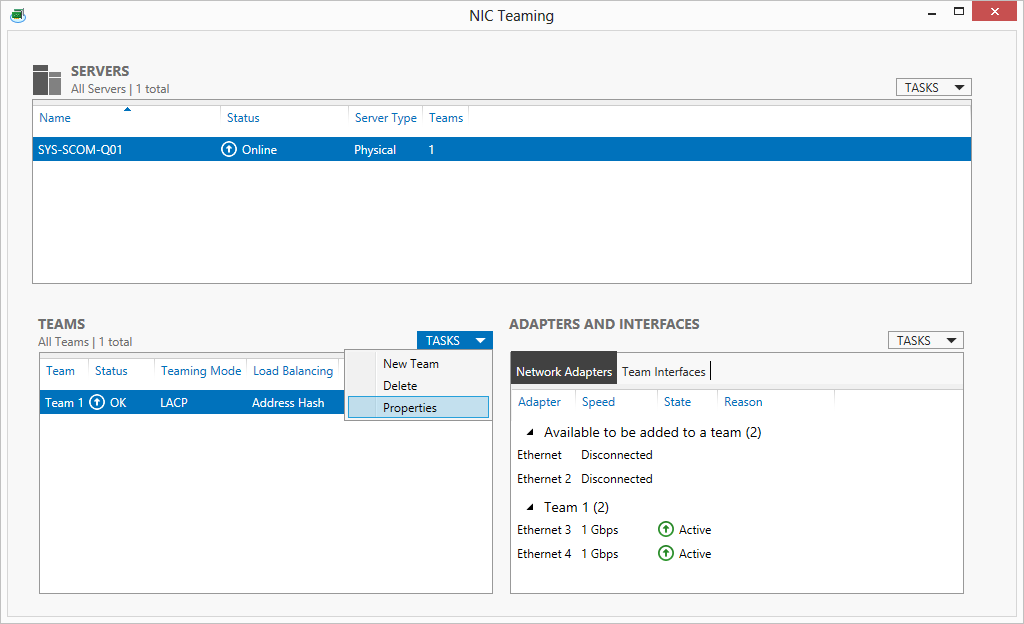Sort servers by Name column header

(55, 118)
